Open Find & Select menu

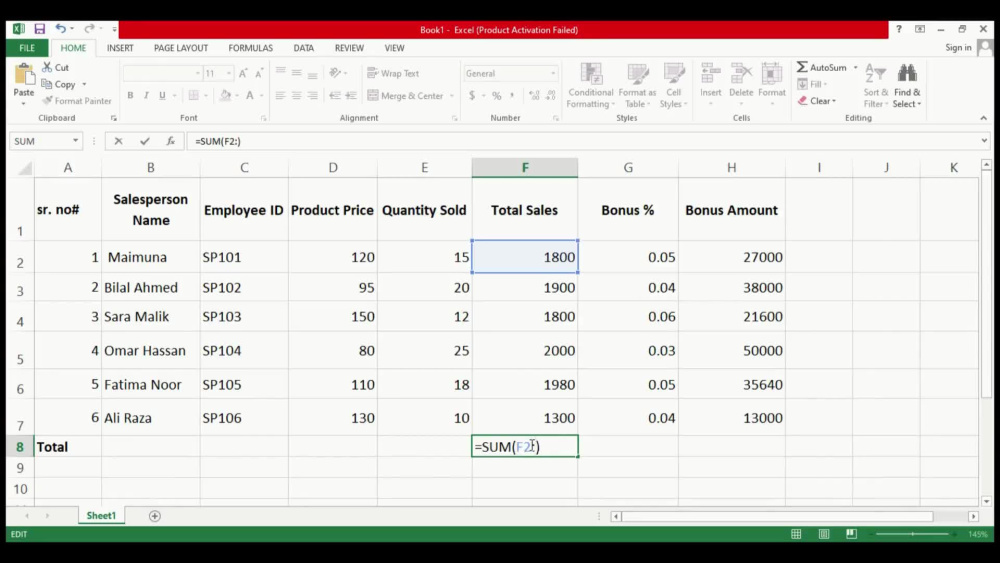coord(907,85)
